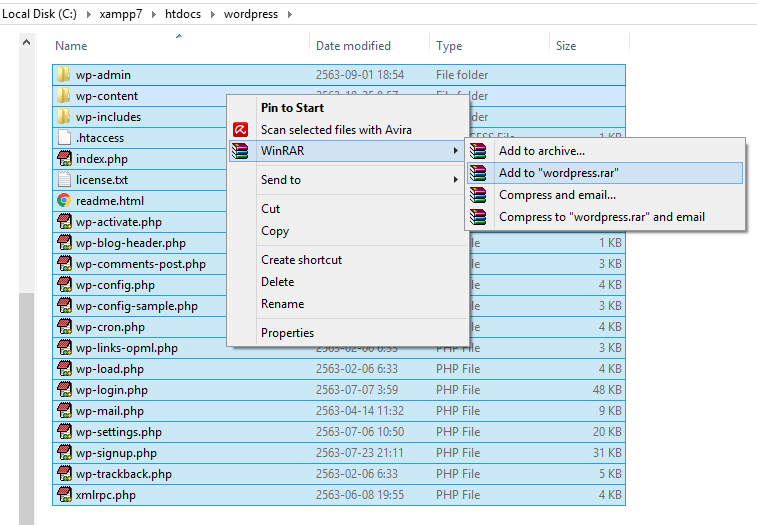Click the wp-load.php file icon
This screenshot has height=525, width=757.
pyautogui.click(x=64, y=369)
